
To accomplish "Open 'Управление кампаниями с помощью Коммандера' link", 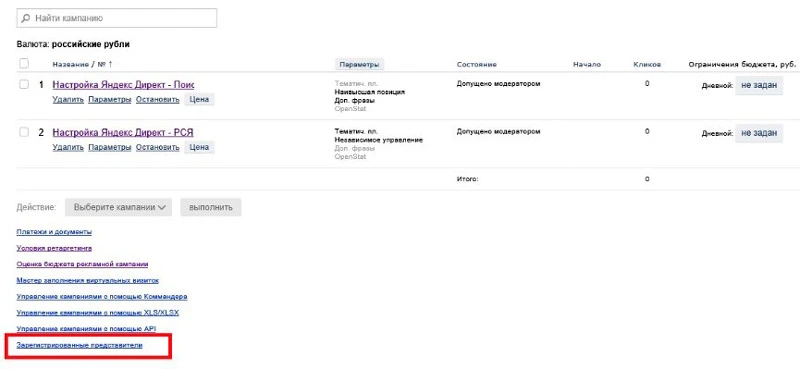I will [102, 297].
